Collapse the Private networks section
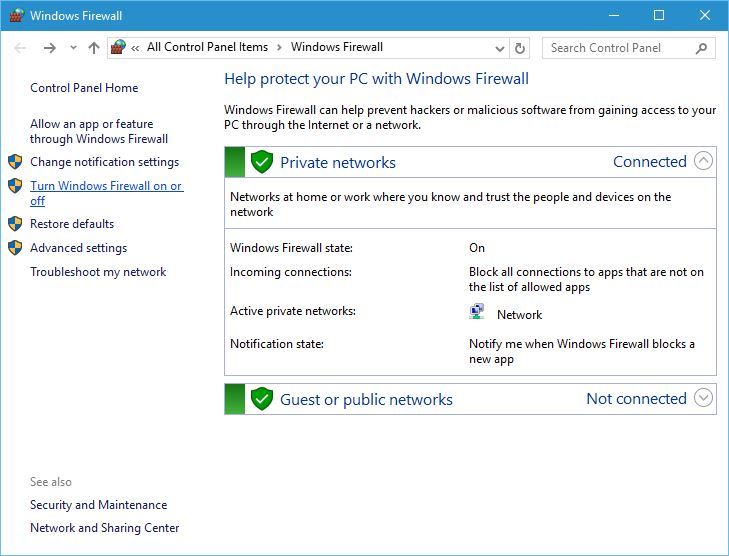729x556 pixels. click(703, 161)
